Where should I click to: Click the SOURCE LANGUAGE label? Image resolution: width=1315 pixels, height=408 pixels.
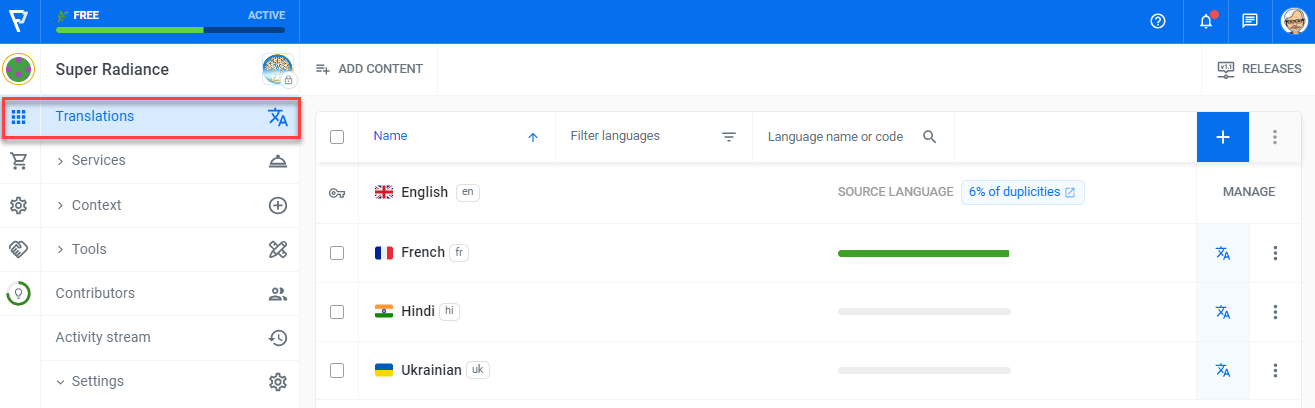(x=895, y=192)
